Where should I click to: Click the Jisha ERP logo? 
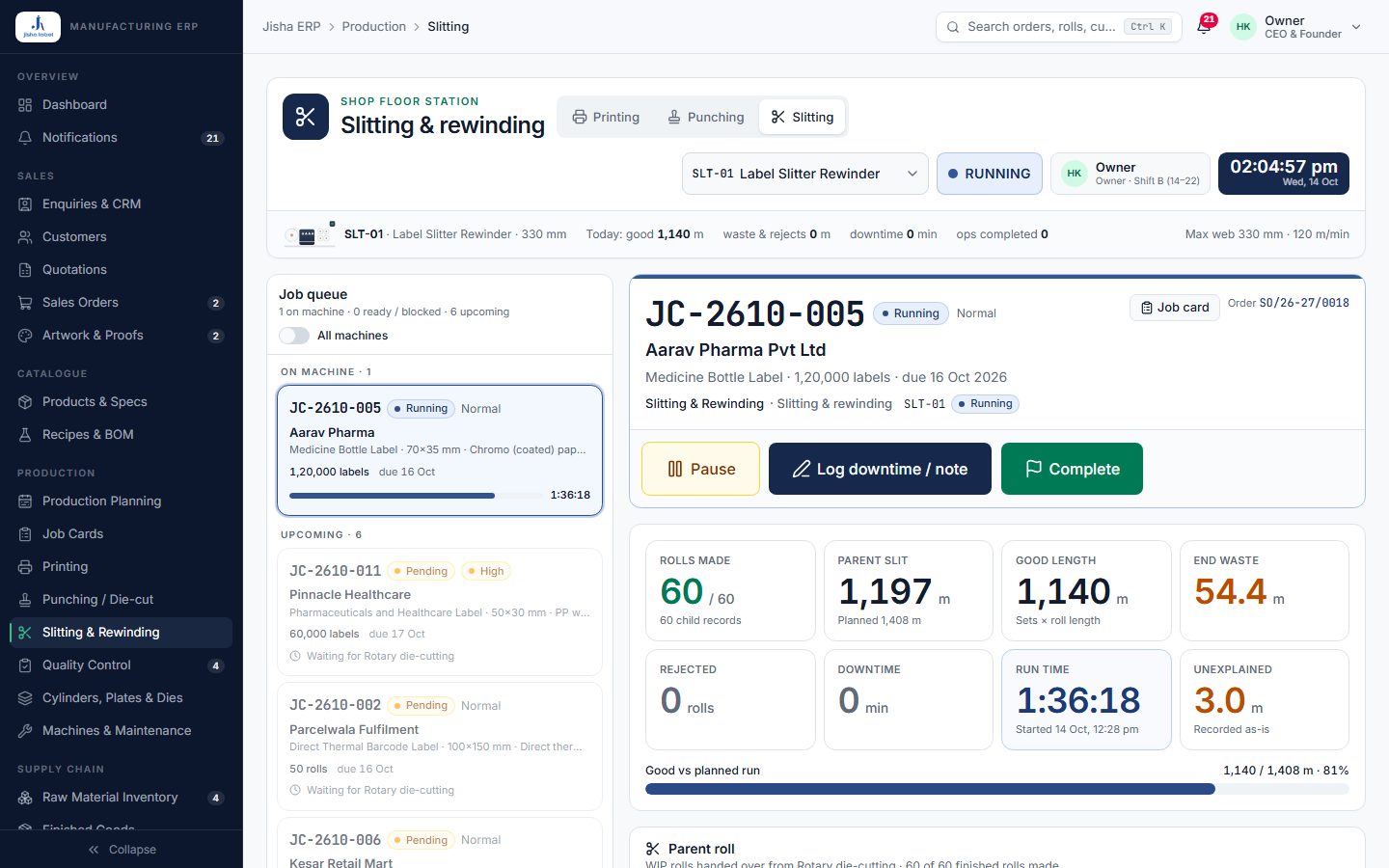[x=38, y=26]
